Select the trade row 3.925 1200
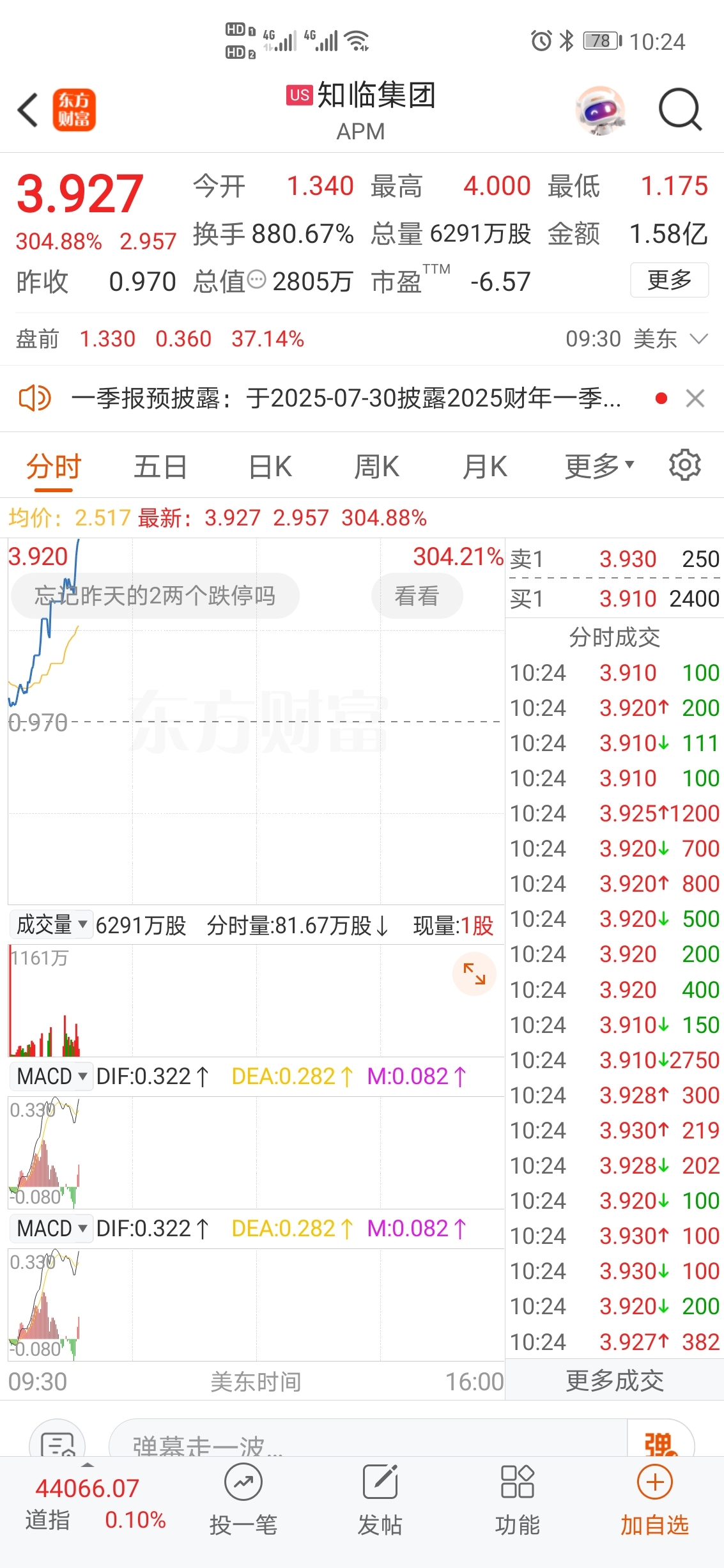The image size is (724, 1568). click(x=614, y=813)
